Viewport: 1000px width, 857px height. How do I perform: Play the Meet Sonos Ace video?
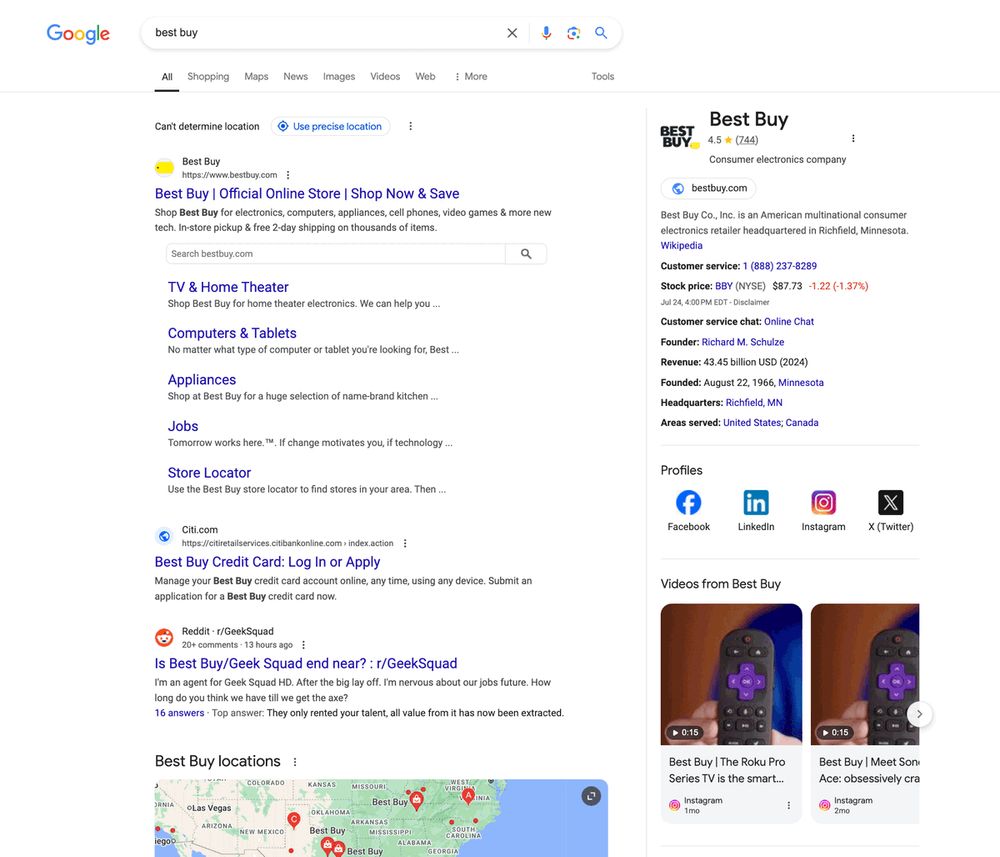(865, 674)
